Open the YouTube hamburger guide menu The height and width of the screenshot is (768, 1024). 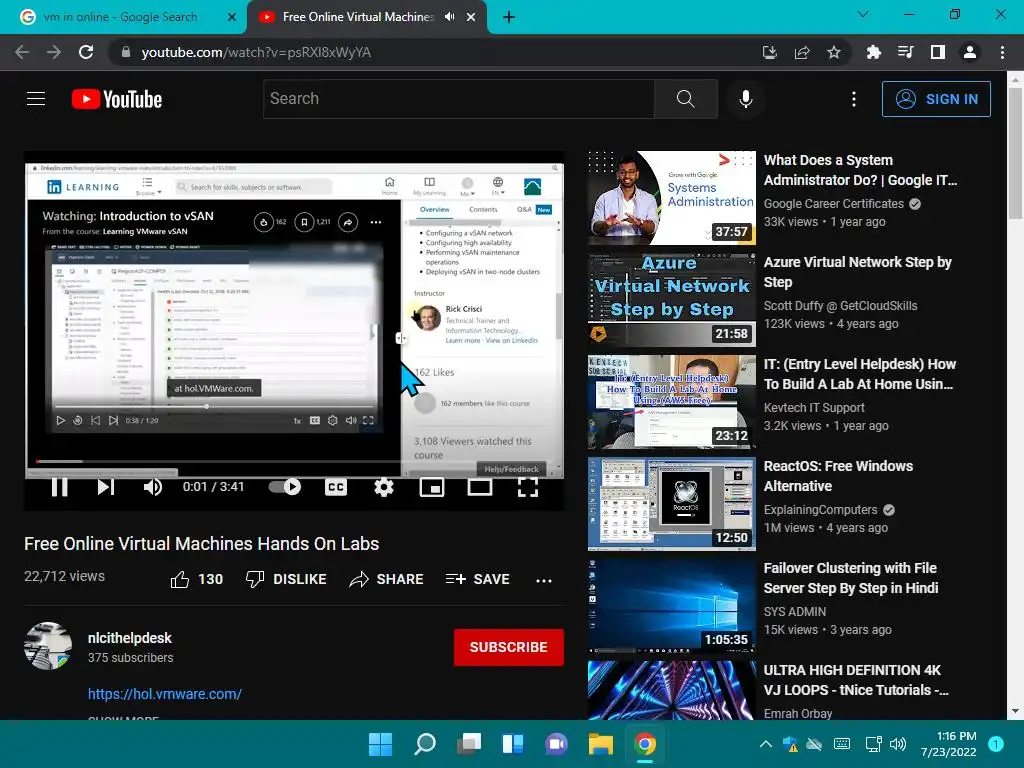[36, 99]
